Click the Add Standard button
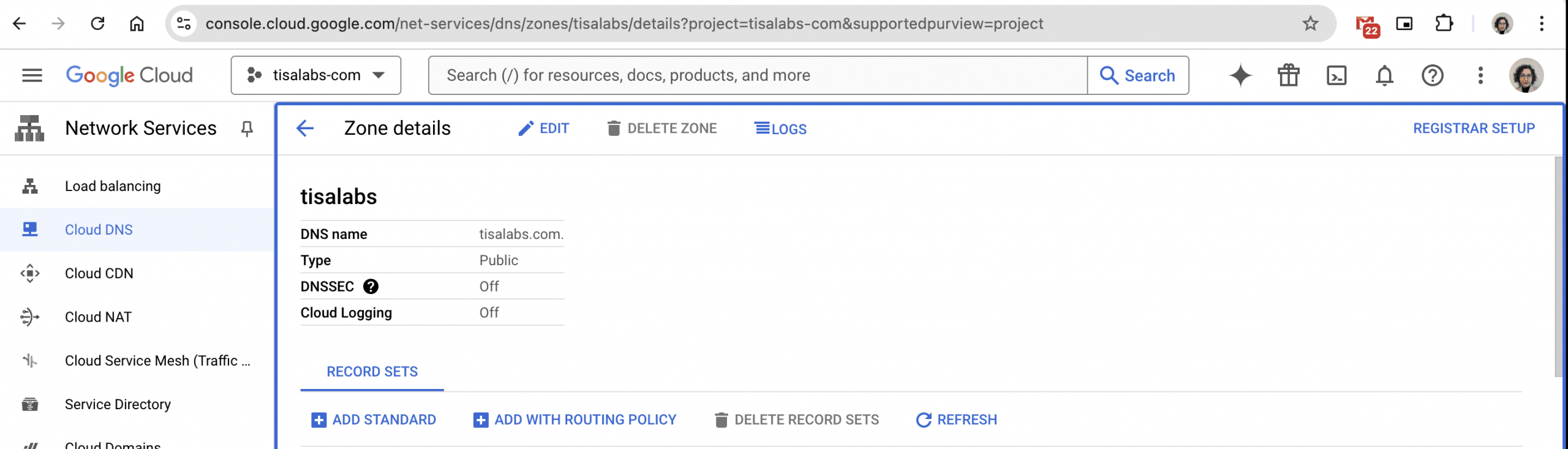The image size is (1568, 449). click(x=374, y=420)
